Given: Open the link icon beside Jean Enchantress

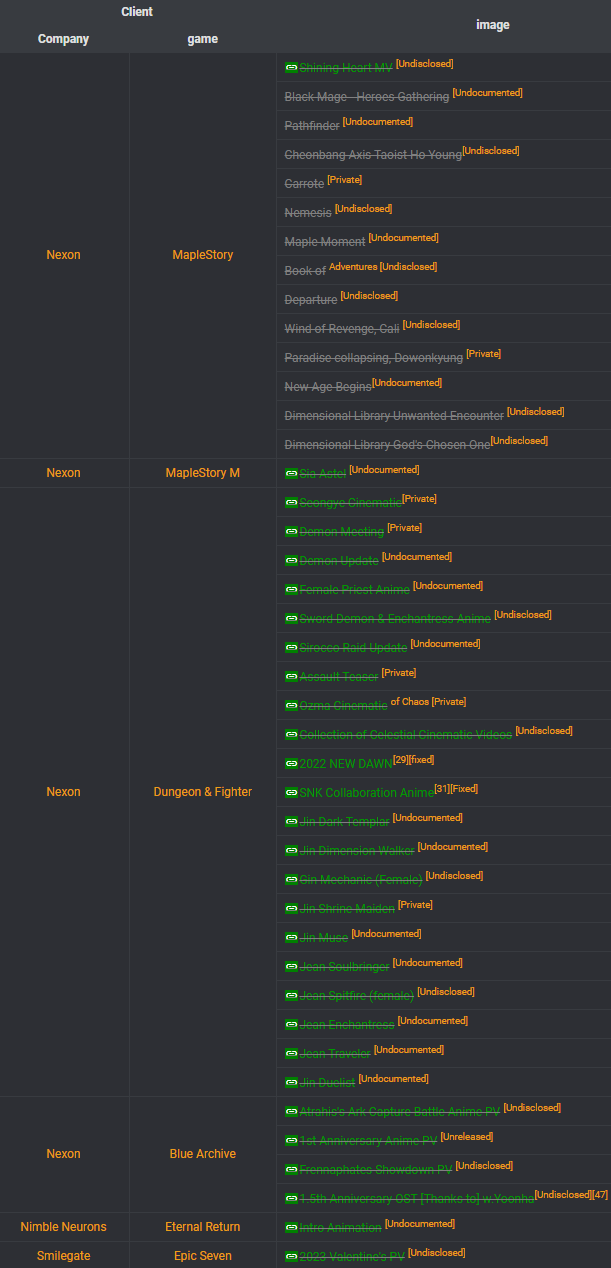Looking at the screenshot, I should [291, 1025].
